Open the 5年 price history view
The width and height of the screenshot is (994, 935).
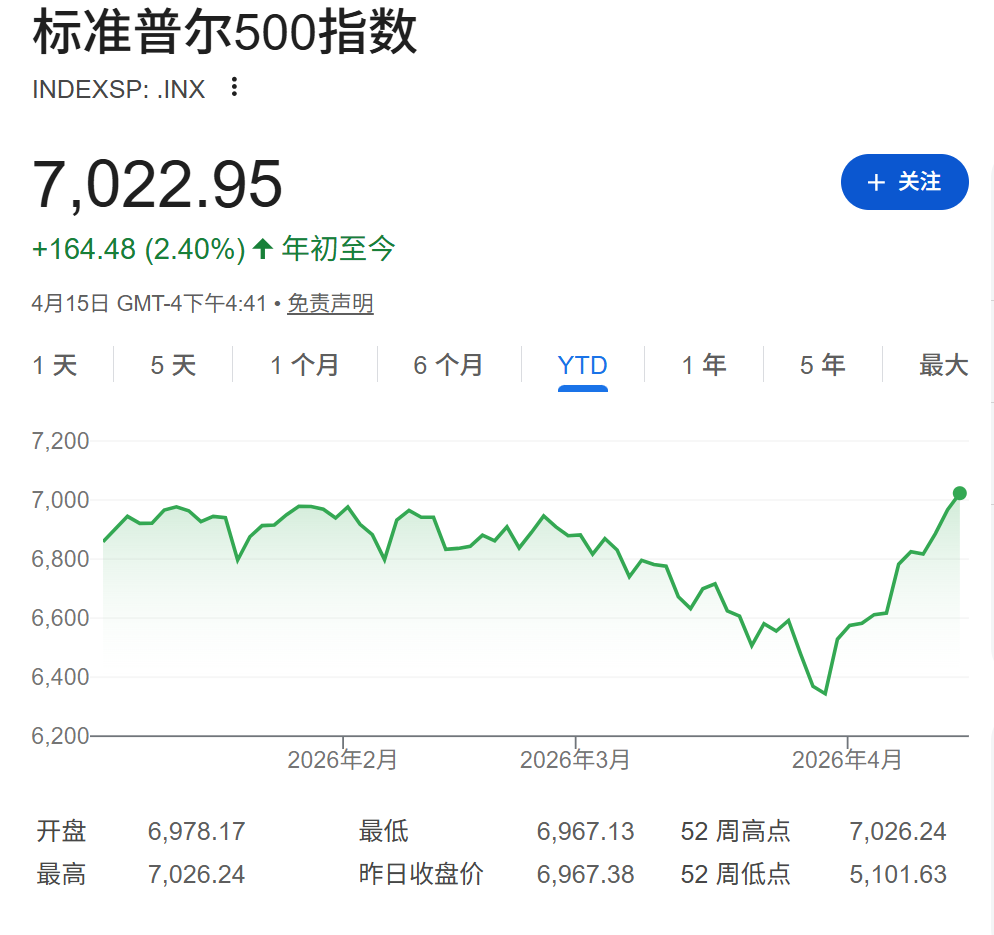coord(822,365)
